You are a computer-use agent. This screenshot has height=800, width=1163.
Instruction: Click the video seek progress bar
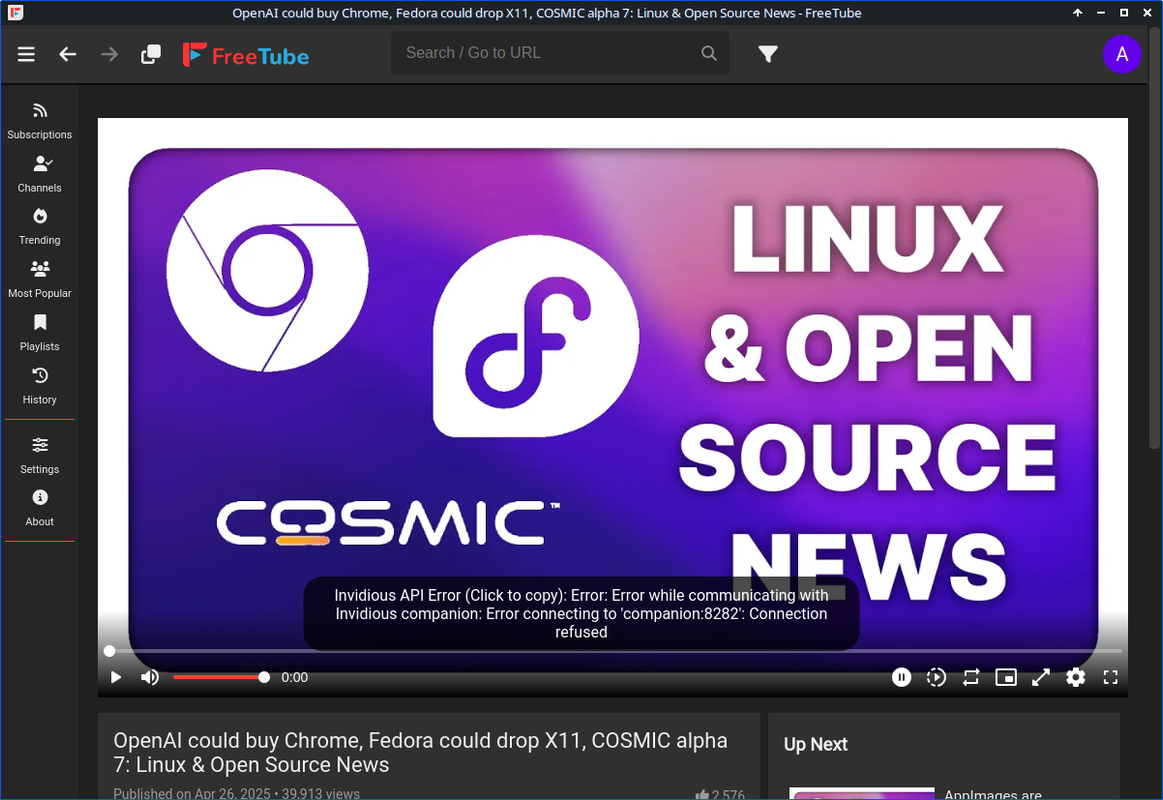613,651
